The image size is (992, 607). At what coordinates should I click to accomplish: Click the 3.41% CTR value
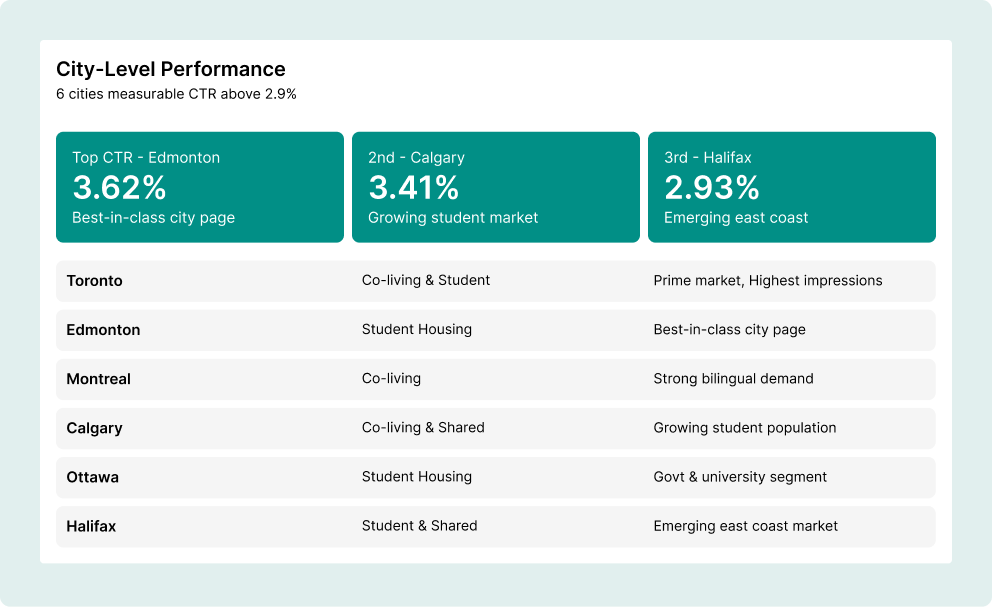(x=414, y=187)
